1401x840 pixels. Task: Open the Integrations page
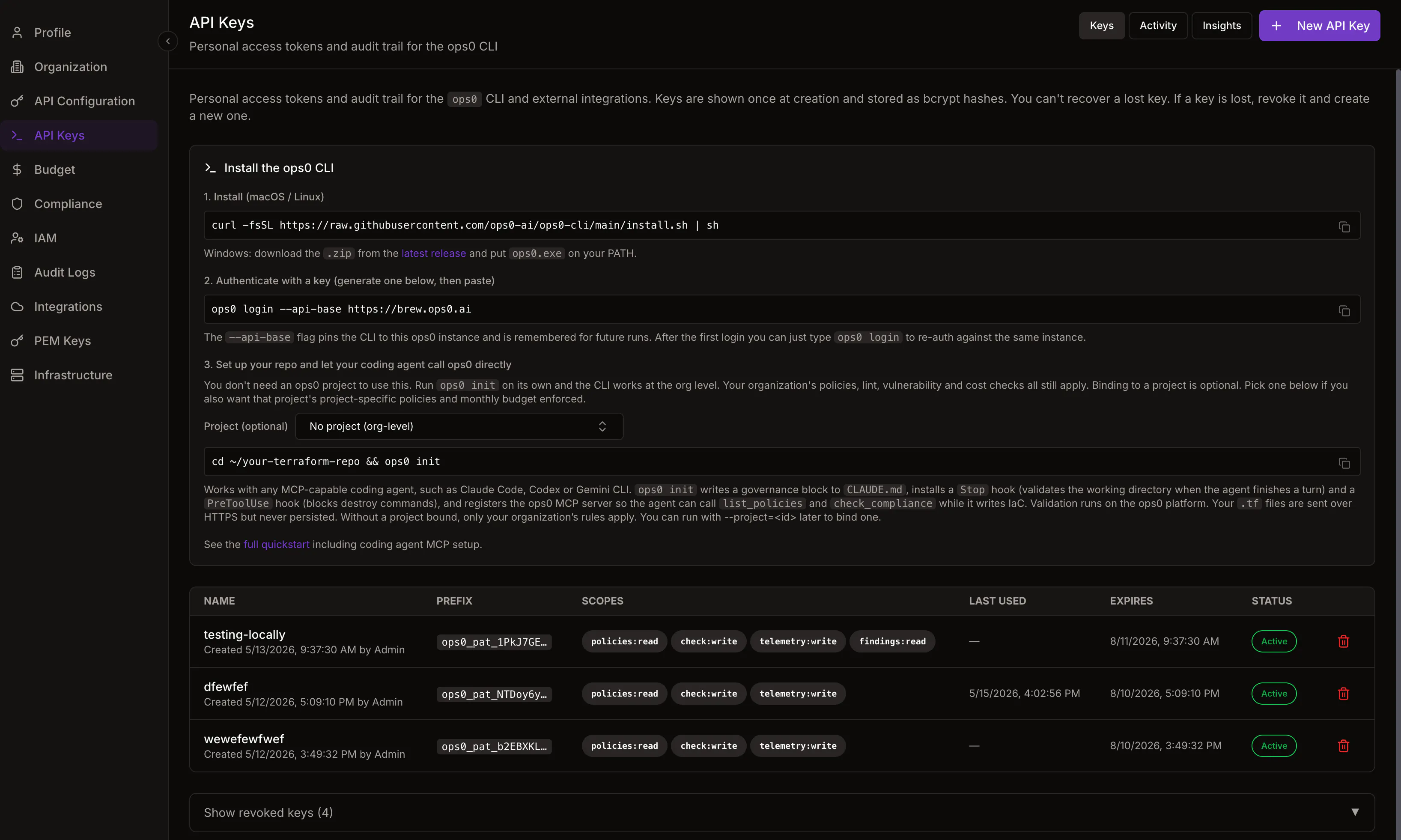[x=79, y=307]
